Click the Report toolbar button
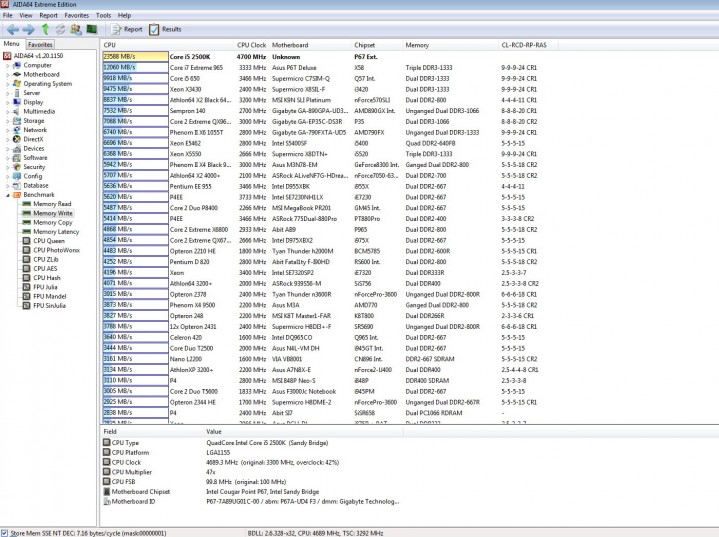The width and height of the screenshot is (719, 537). (127, 29)
